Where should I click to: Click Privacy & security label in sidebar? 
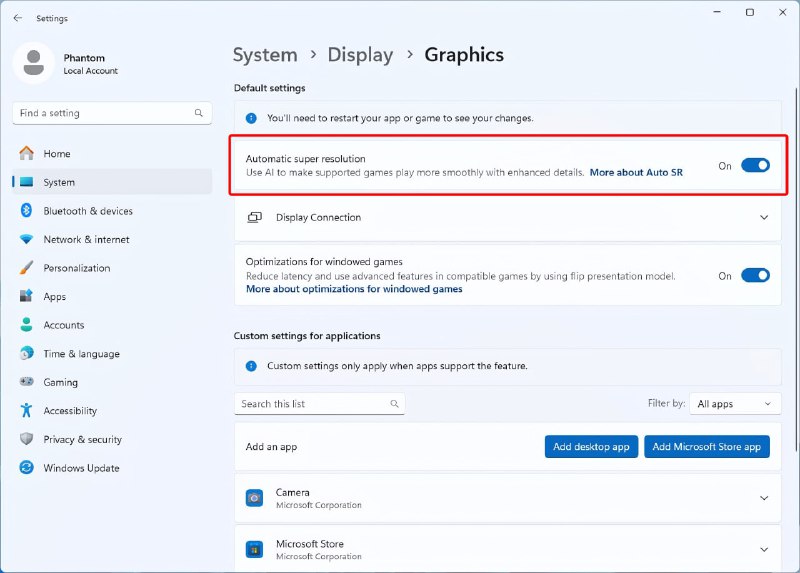(83, 439)
